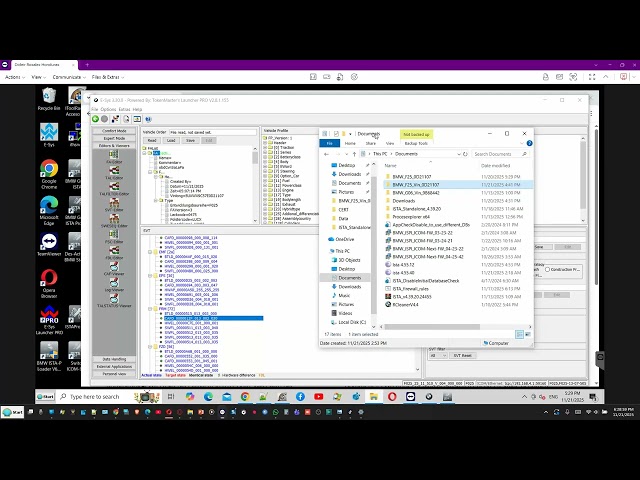Click the YouTube icon in remote taskbar
Viewport: 640px width, 480px height.
pyautogui.click(x=318, y=396)
